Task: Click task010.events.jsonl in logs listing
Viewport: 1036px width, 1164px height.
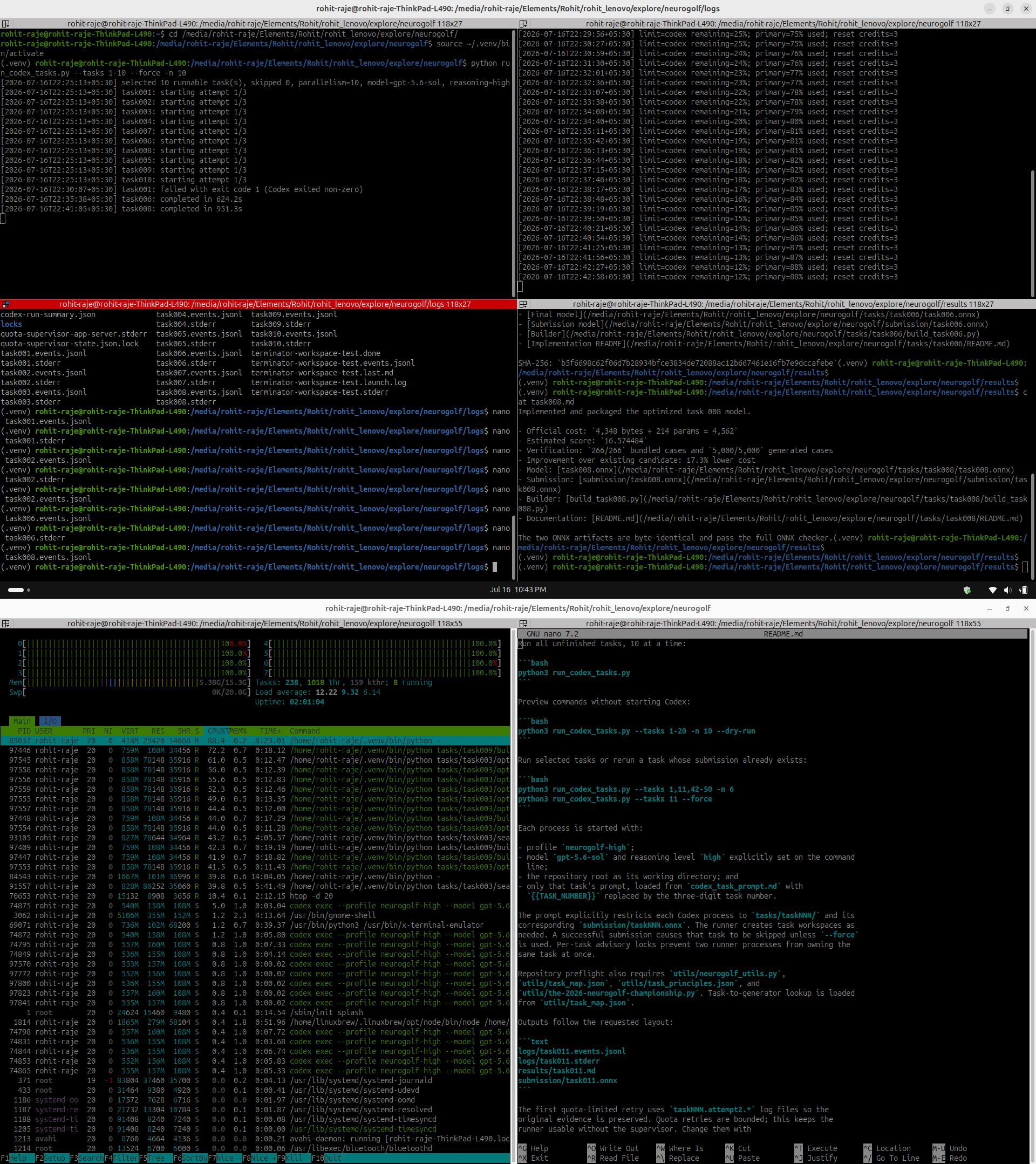Action: (294, 334)
